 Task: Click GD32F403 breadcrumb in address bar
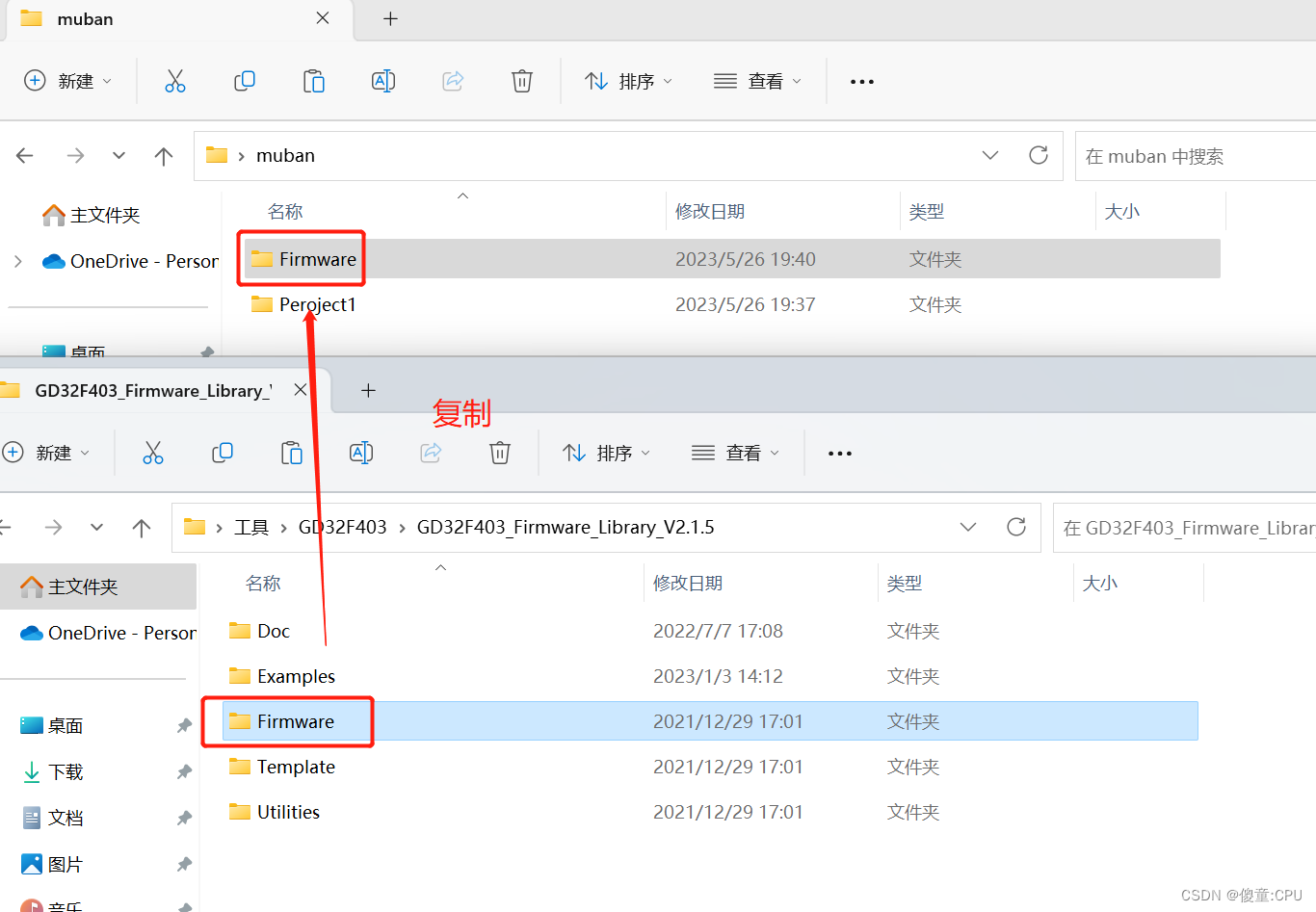click(x=342, y=527)
